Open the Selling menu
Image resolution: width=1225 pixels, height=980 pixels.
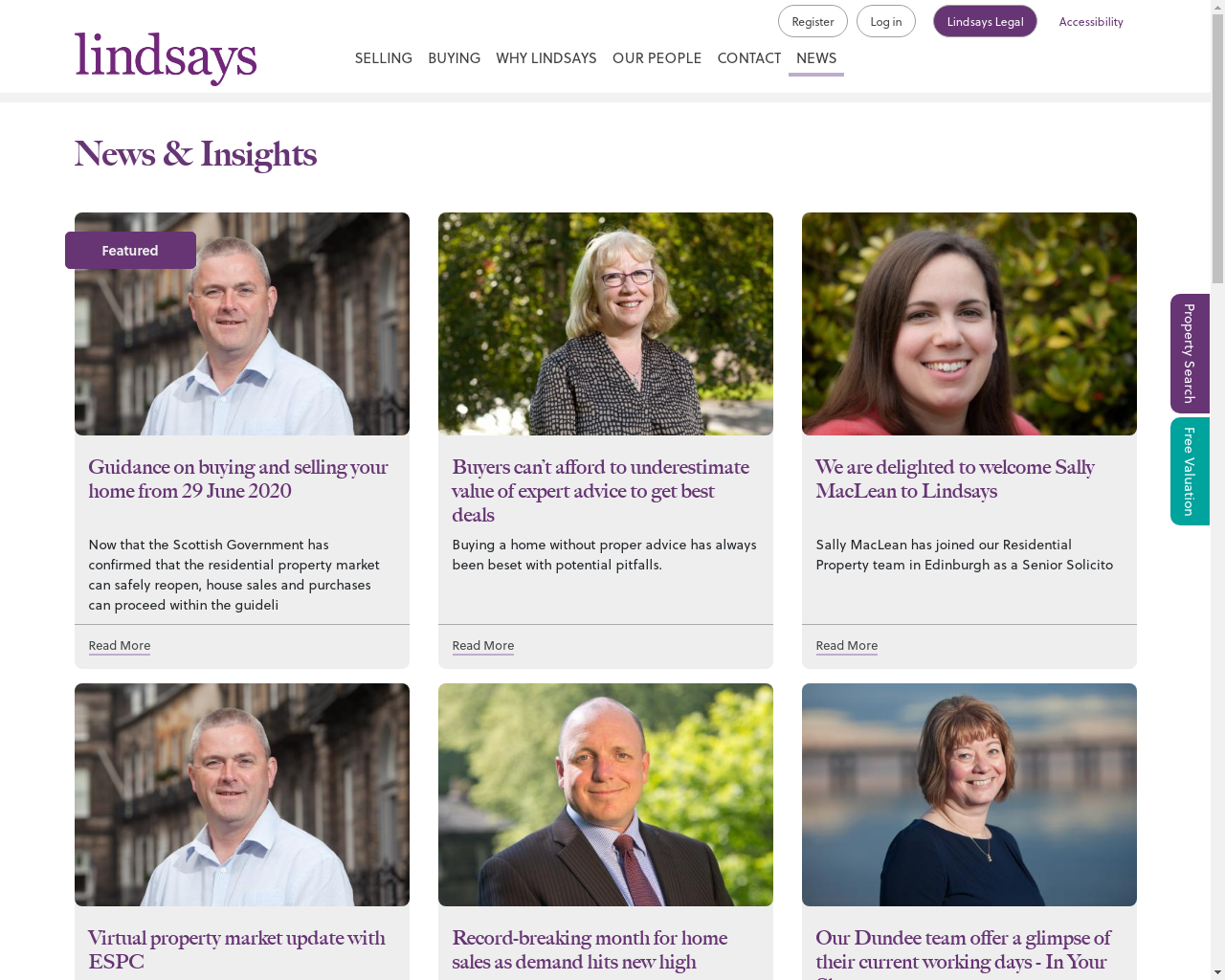tap(383, 58)
